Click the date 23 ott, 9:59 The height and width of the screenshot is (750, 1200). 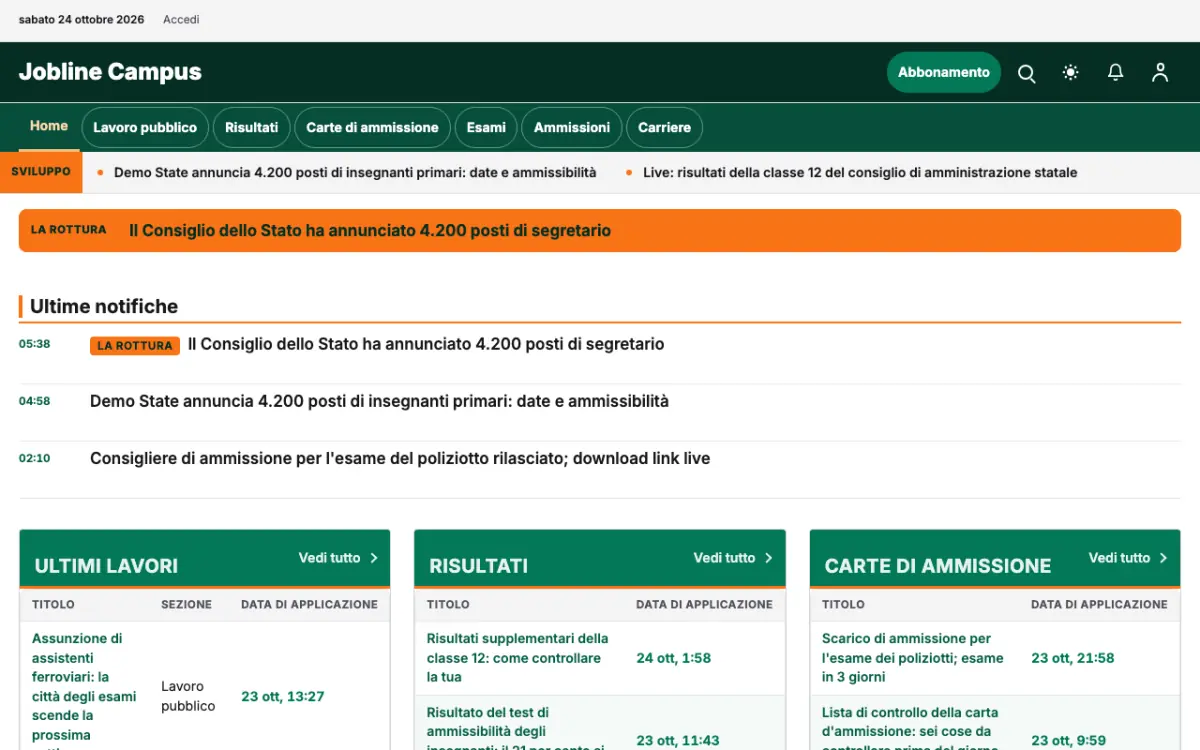coord(1069,741)
